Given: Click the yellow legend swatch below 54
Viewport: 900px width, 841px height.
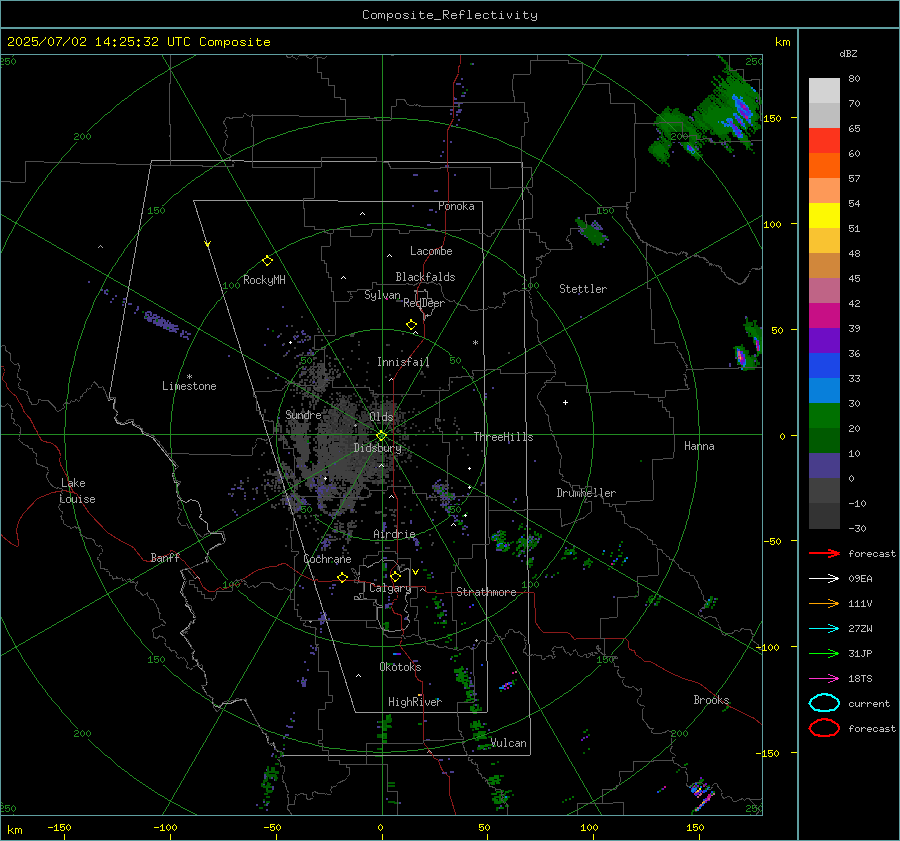Looking at the screenshot, I should click(824, 215).
